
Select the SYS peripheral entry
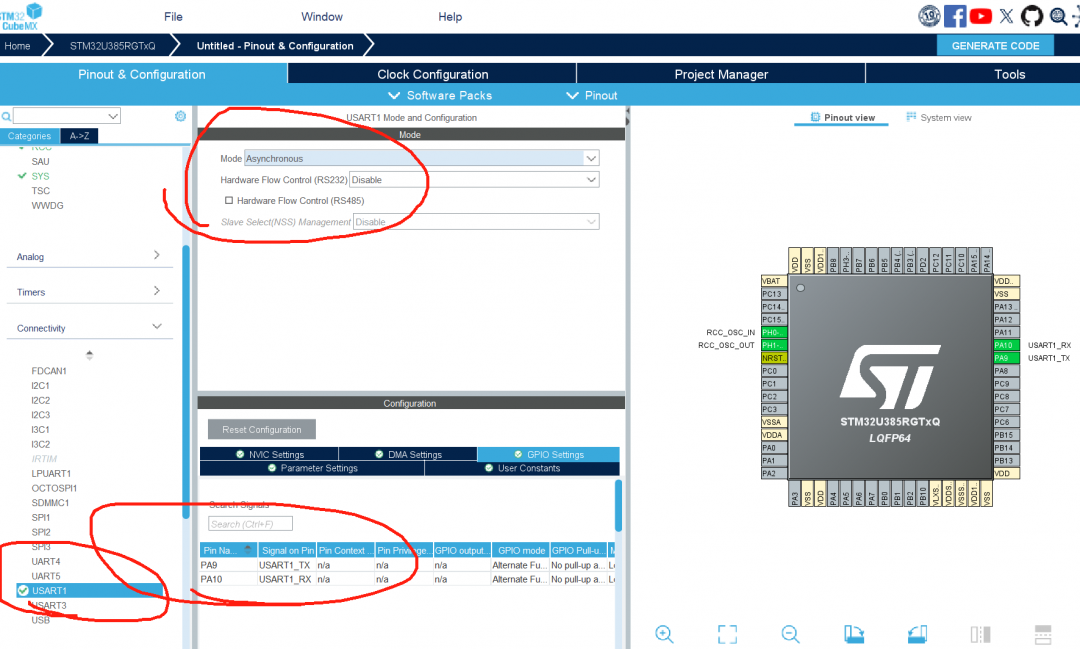[x=40, y=176]
